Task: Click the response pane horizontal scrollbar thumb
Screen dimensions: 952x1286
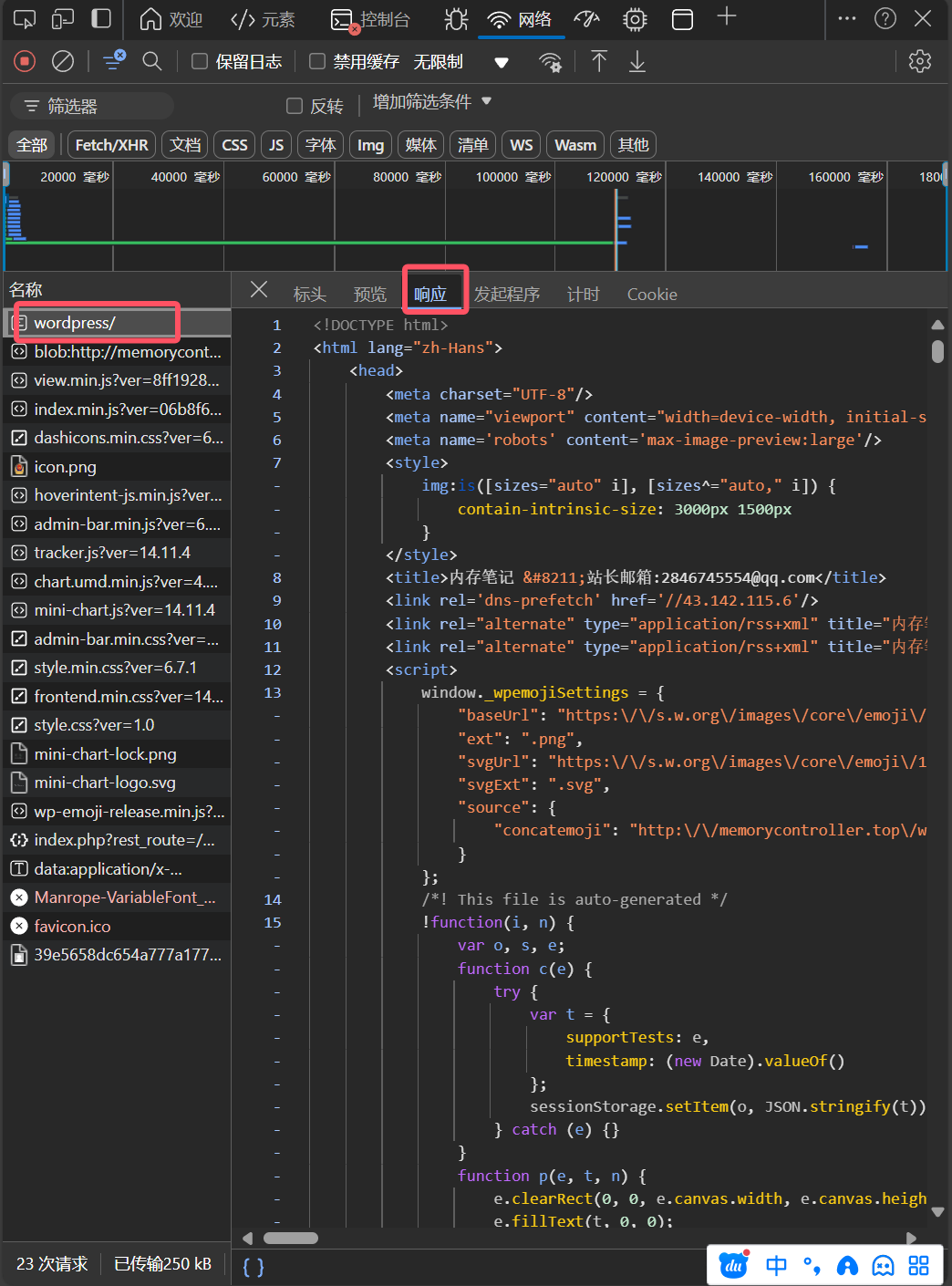Action: [x=291, y=1239]
